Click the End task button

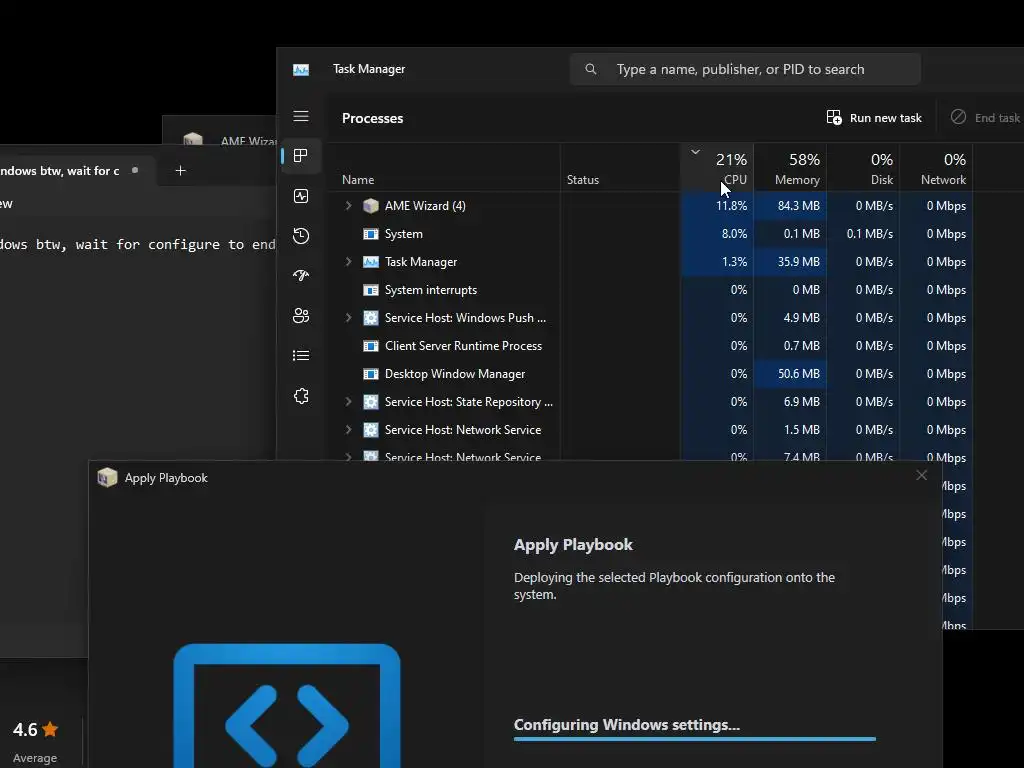(x=985, y=118)
